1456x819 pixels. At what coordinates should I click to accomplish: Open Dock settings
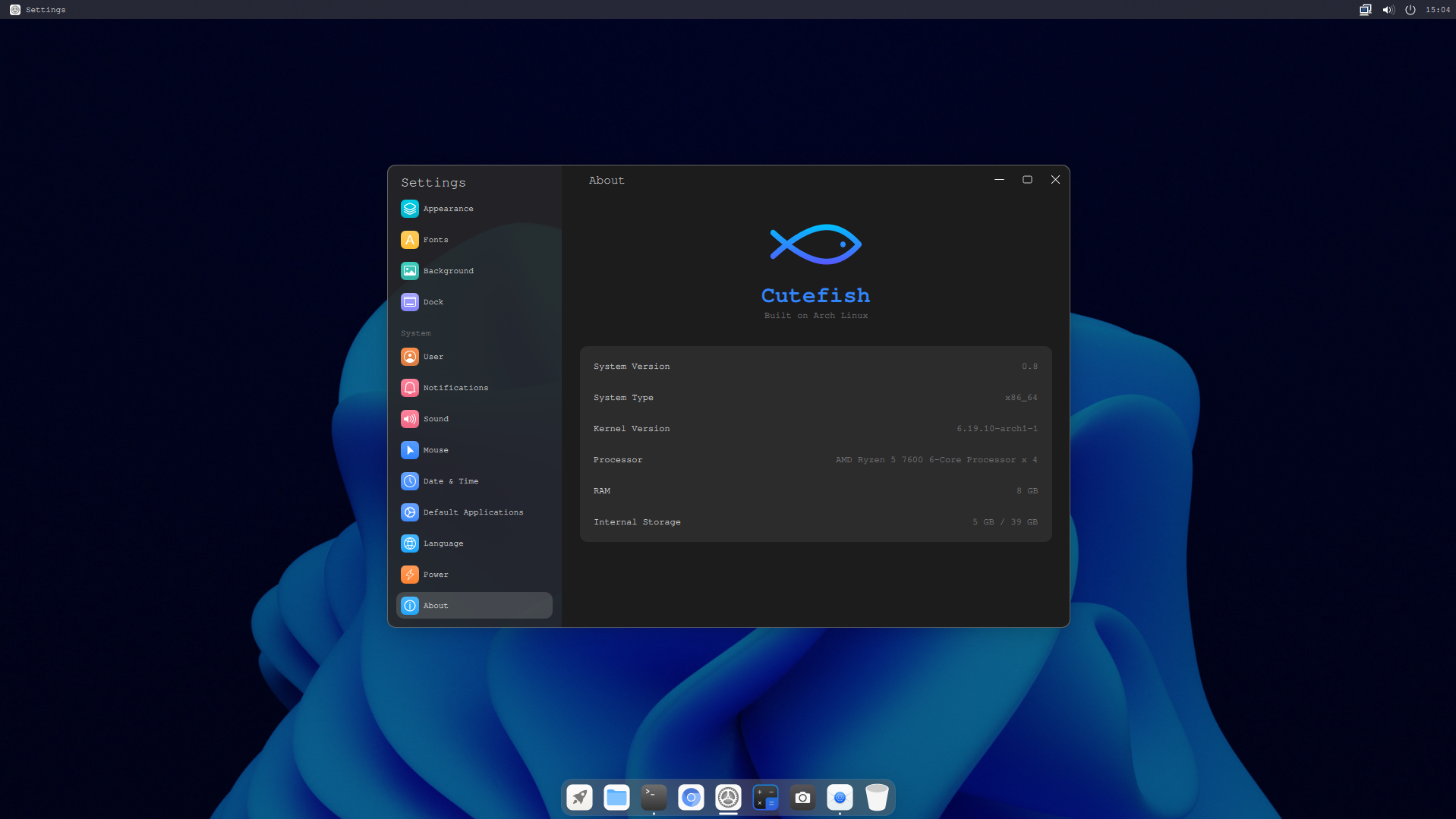tap(433, 301)
